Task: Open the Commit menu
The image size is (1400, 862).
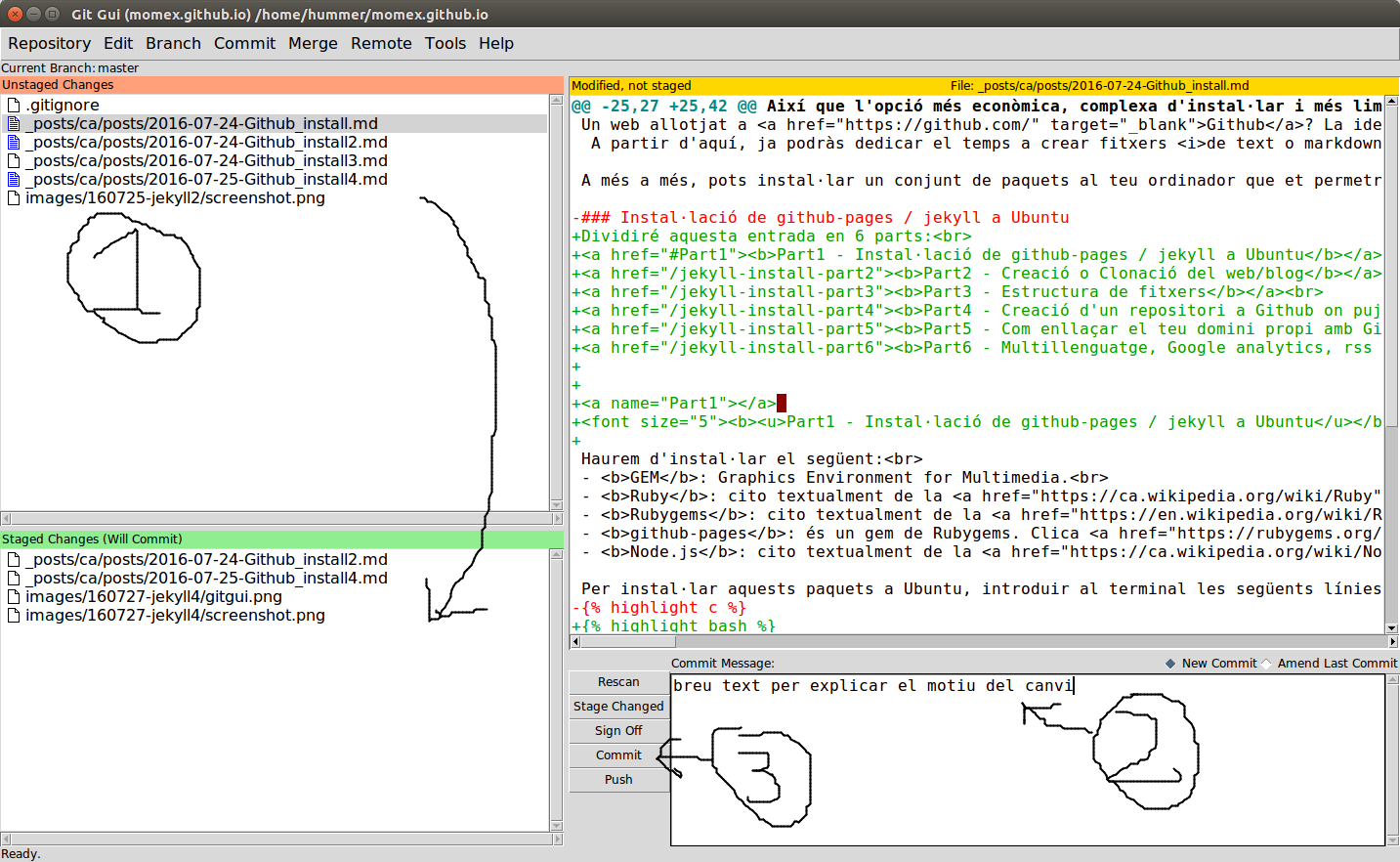Action: click(244, 43)
